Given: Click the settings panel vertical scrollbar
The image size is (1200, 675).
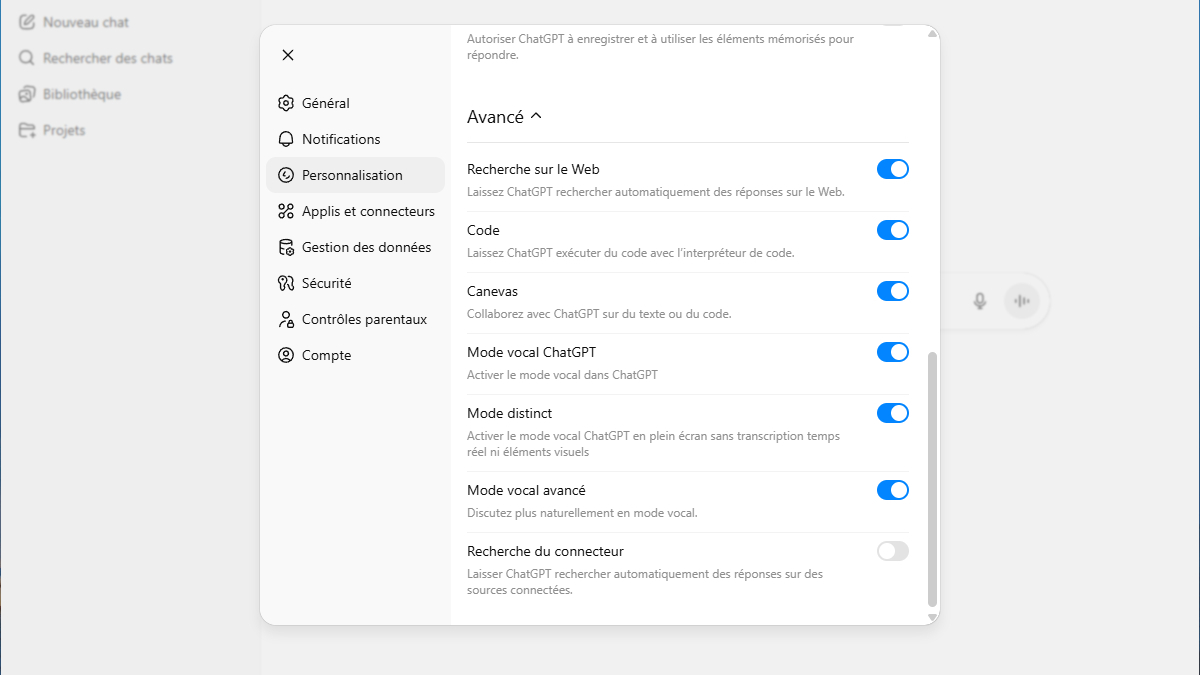Looking at the screenshot, I should point(932,478).
